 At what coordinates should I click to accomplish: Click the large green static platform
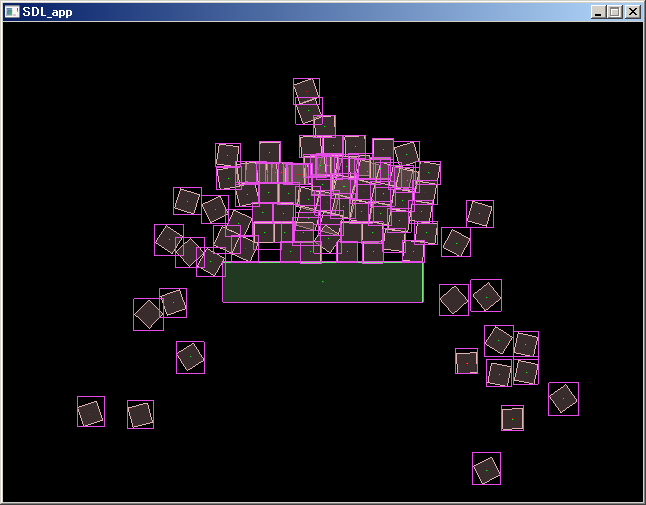(x=323, y=282)
